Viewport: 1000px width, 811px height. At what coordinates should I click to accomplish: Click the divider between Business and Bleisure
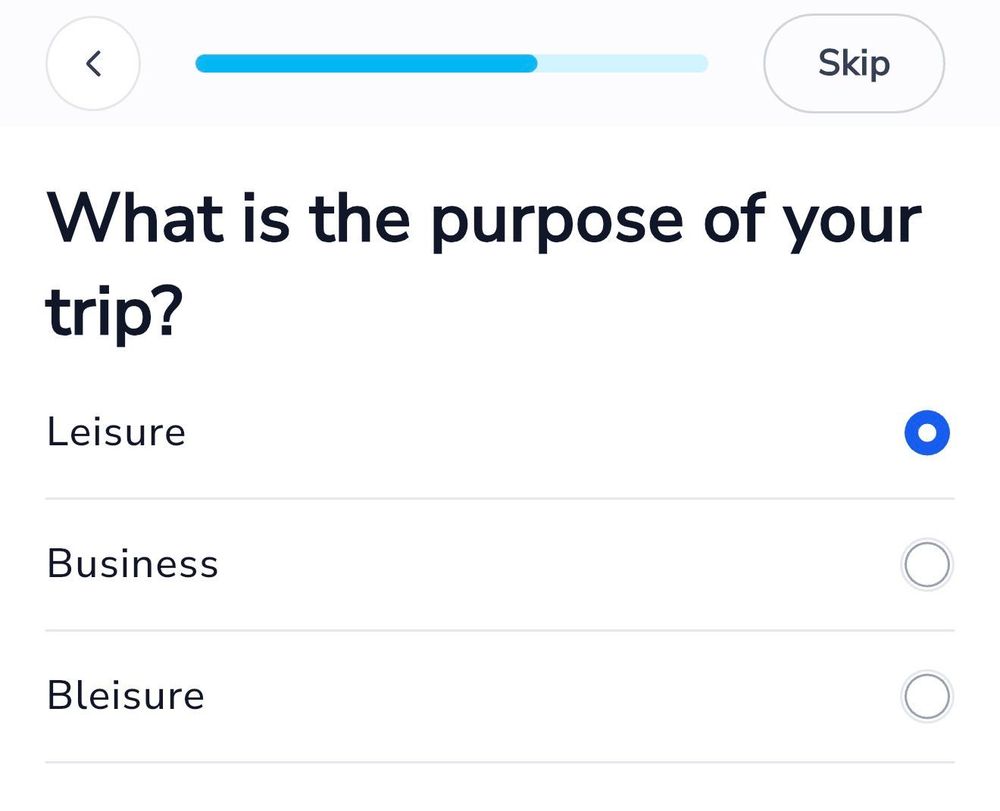(x=500, y=630)
